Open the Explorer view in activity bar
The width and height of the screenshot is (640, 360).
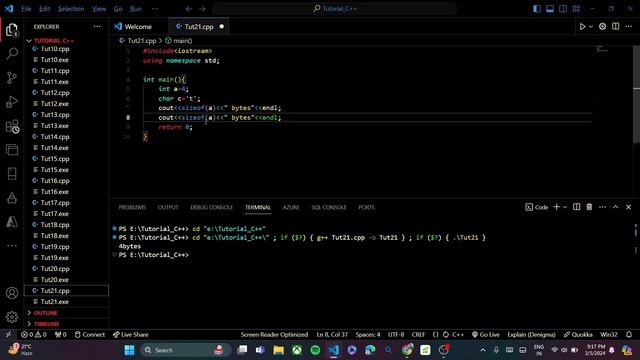12,30
